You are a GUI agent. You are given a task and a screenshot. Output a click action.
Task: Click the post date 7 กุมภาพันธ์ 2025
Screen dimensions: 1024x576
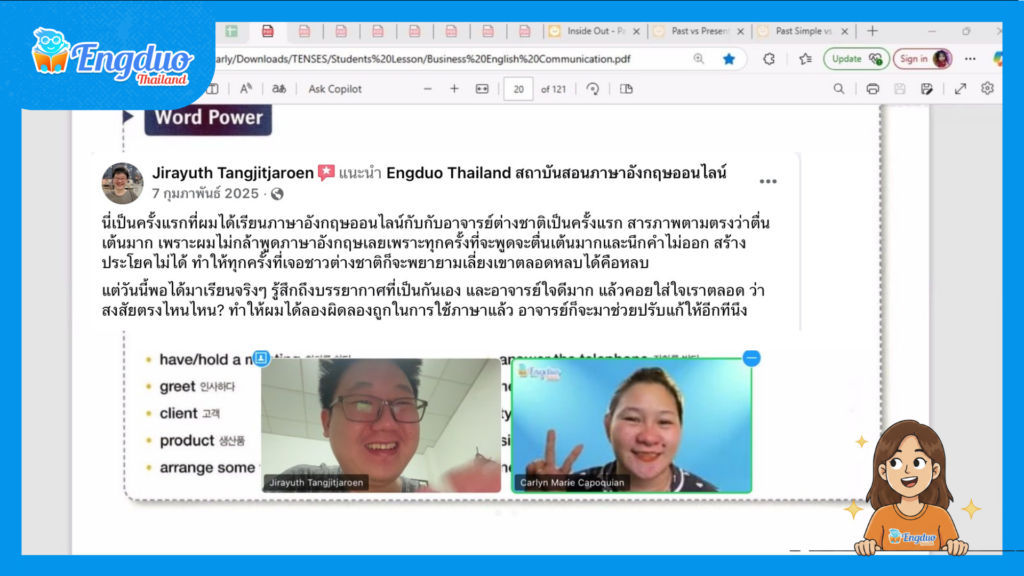[205, 193]
